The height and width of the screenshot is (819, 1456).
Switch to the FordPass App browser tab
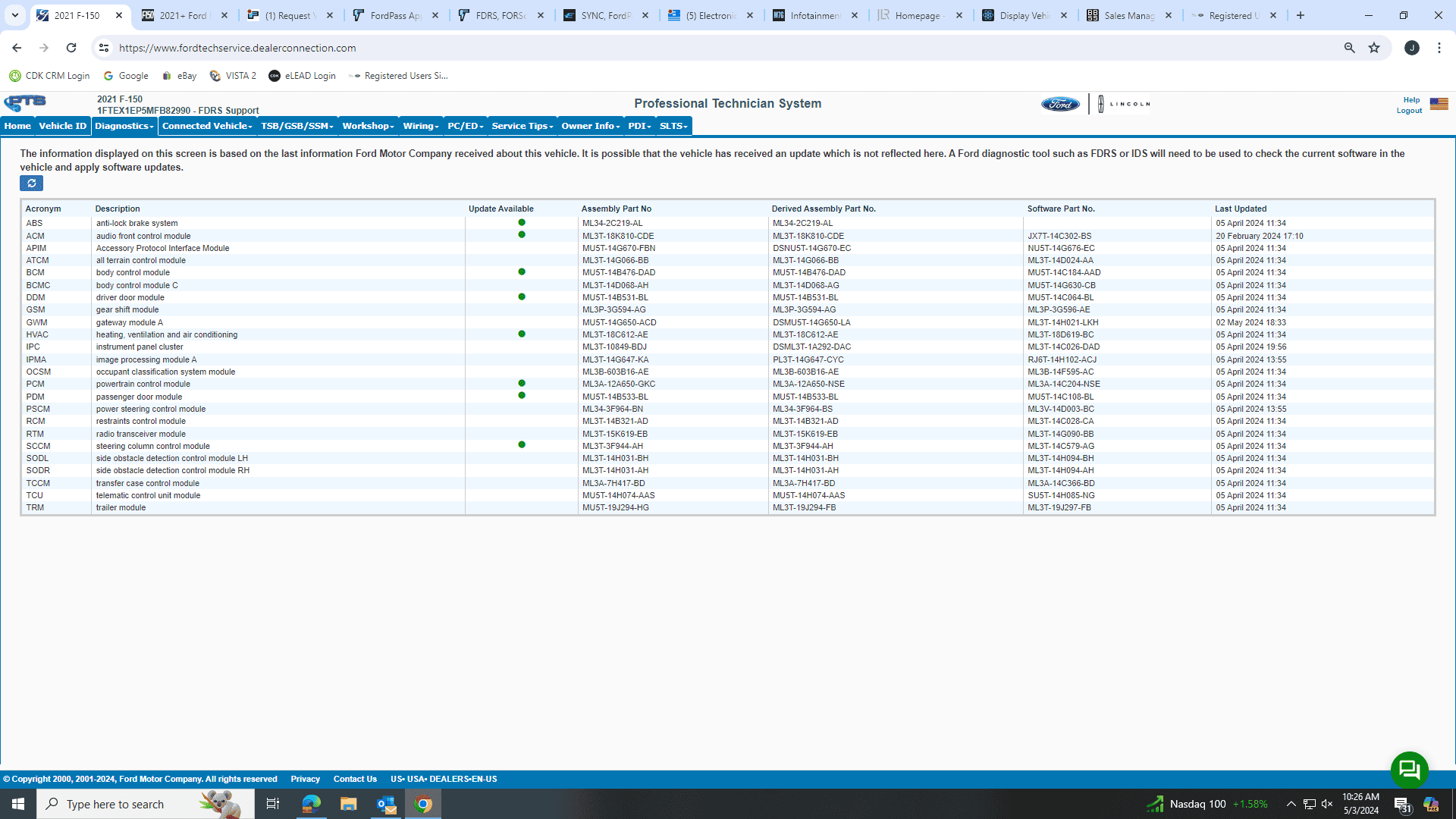394,15
